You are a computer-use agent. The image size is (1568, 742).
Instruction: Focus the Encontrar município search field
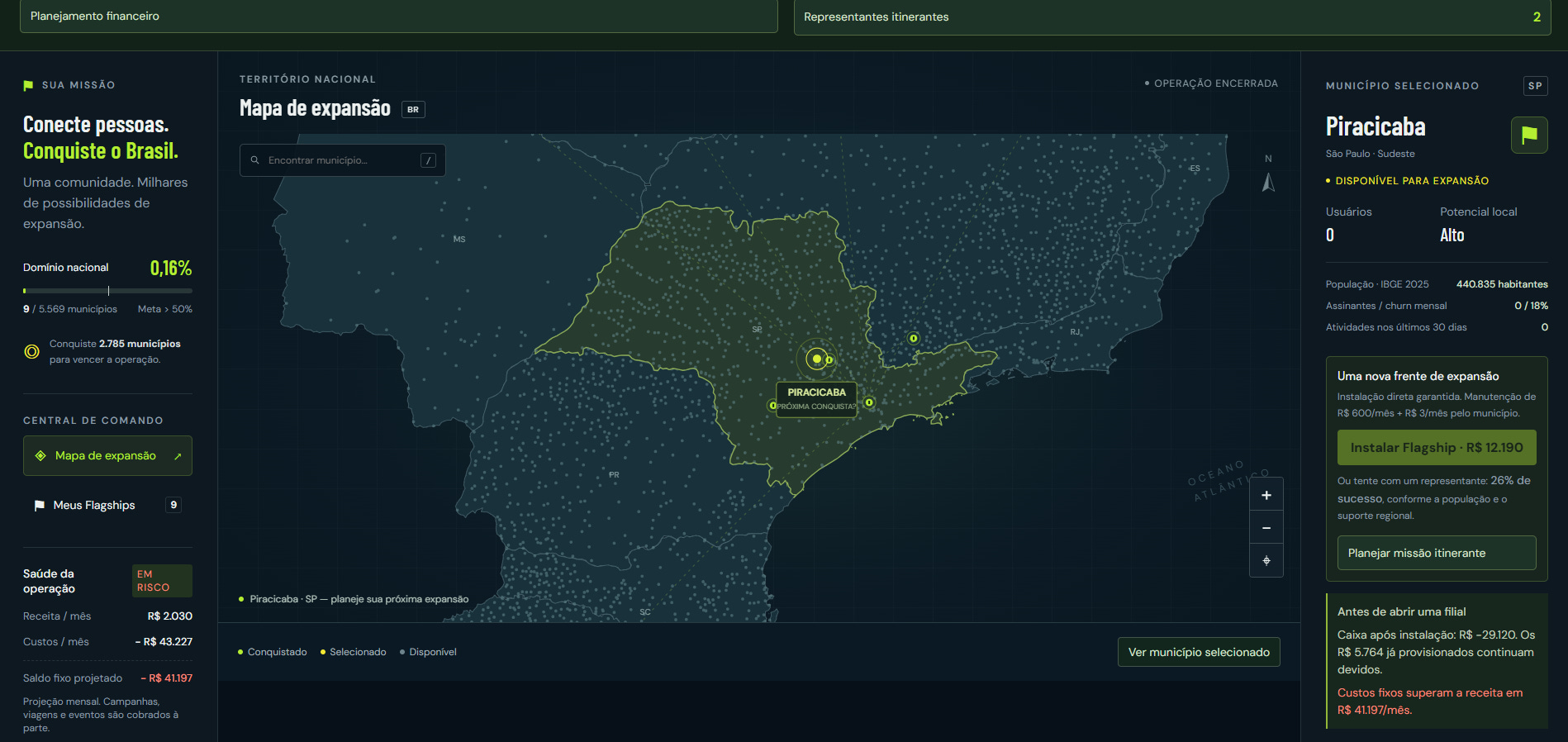343,160
